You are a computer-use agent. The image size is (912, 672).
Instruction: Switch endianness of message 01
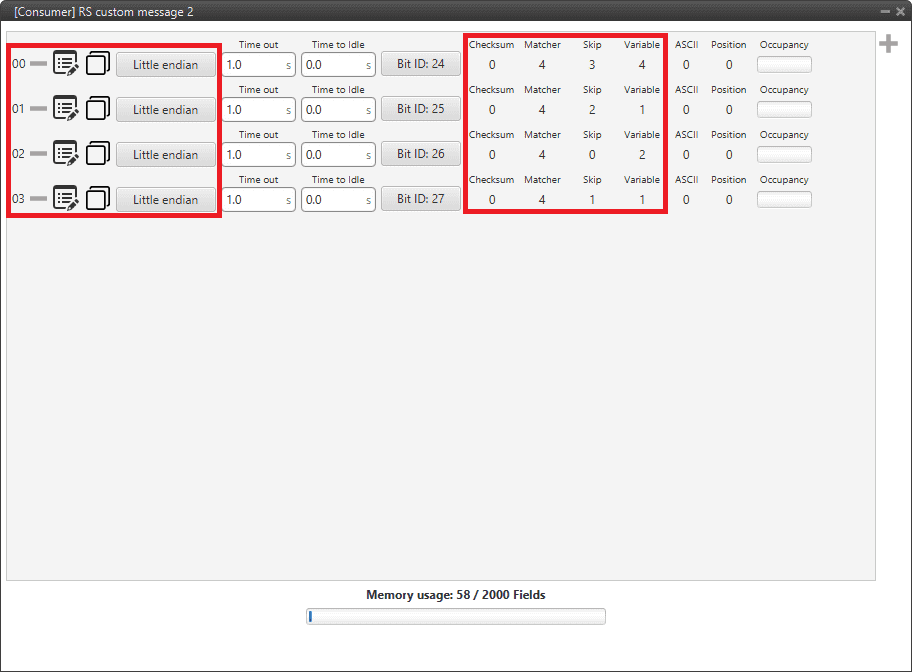(x=166, y=110)
